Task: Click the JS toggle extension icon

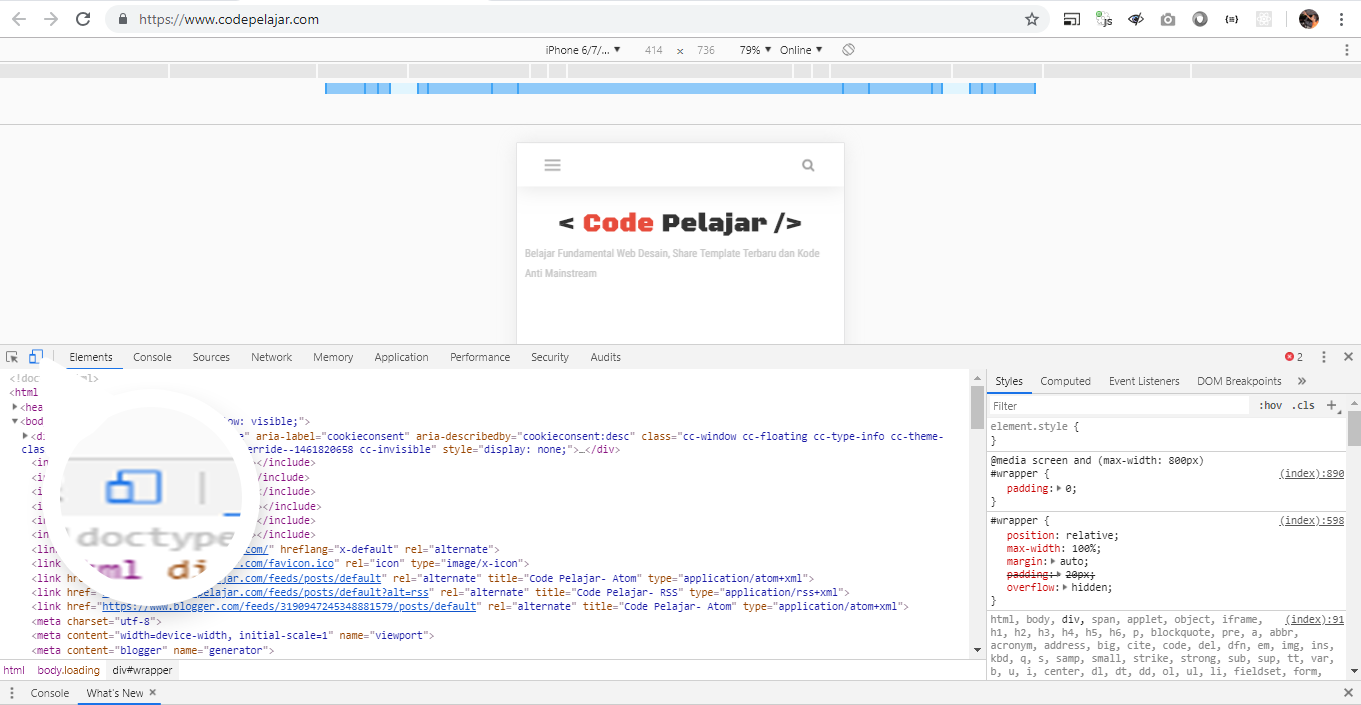Action: pos(1103,19)
